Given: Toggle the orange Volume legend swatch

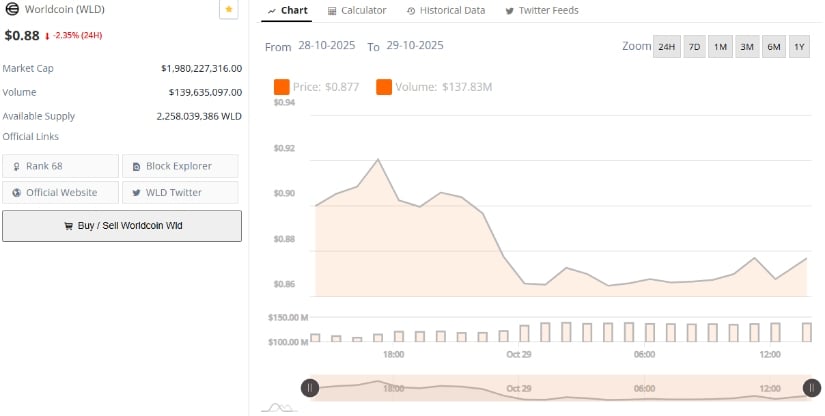Looking at the screenshot, I should [384, 88].
